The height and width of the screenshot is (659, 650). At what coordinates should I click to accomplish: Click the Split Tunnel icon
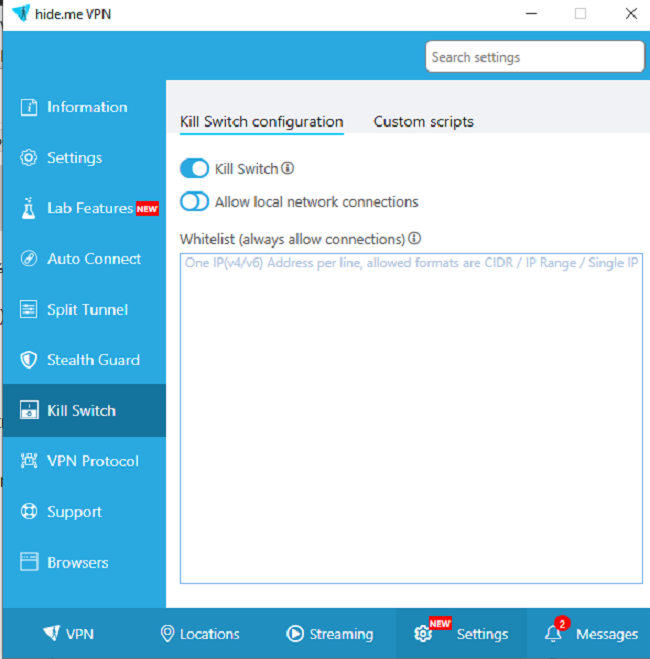(x=29, y=309)
